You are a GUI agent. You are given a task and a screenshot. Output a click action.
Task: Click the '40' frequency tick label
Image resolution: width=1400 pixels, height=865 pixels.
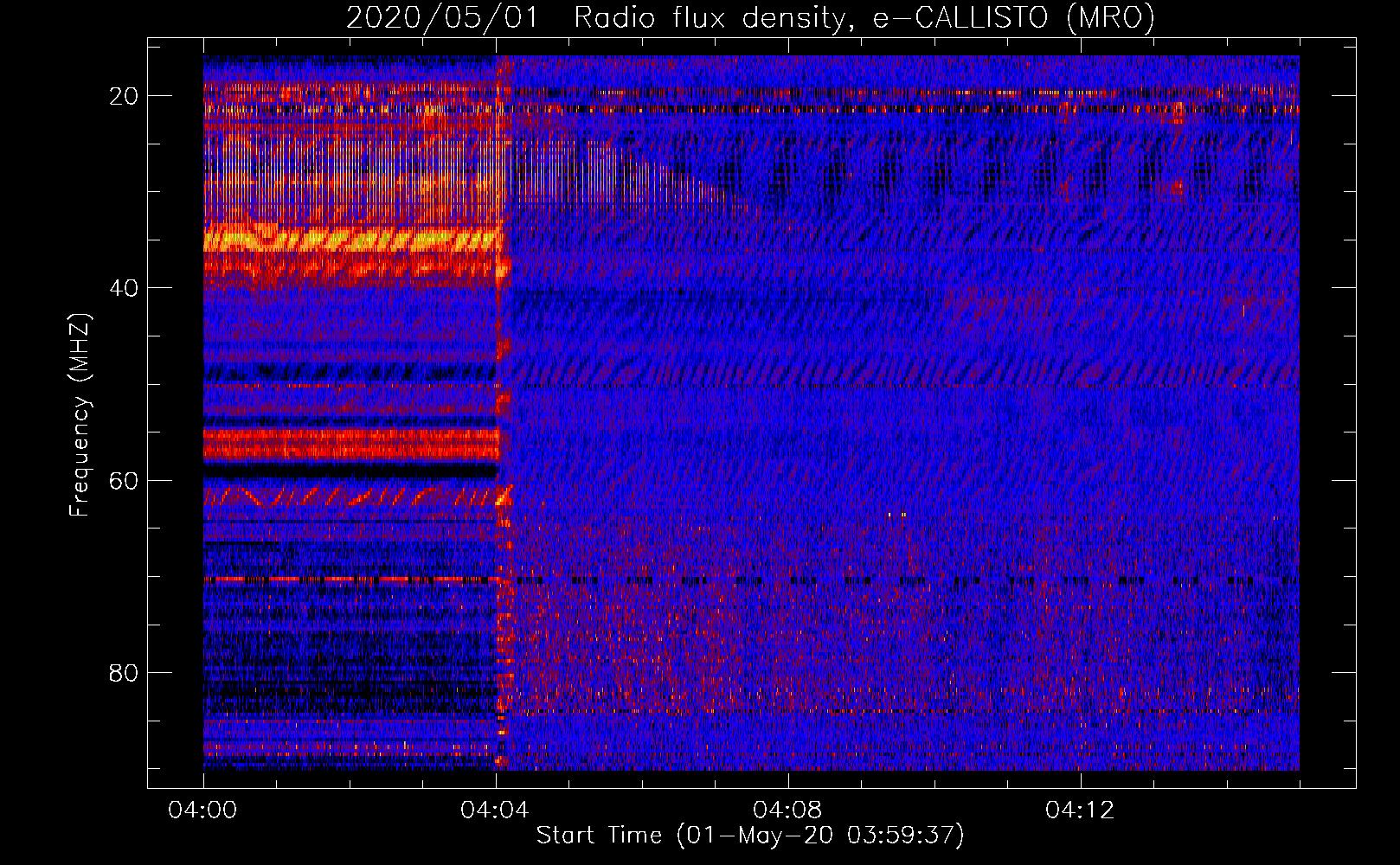pyautogui.click(x=125, y=288)
